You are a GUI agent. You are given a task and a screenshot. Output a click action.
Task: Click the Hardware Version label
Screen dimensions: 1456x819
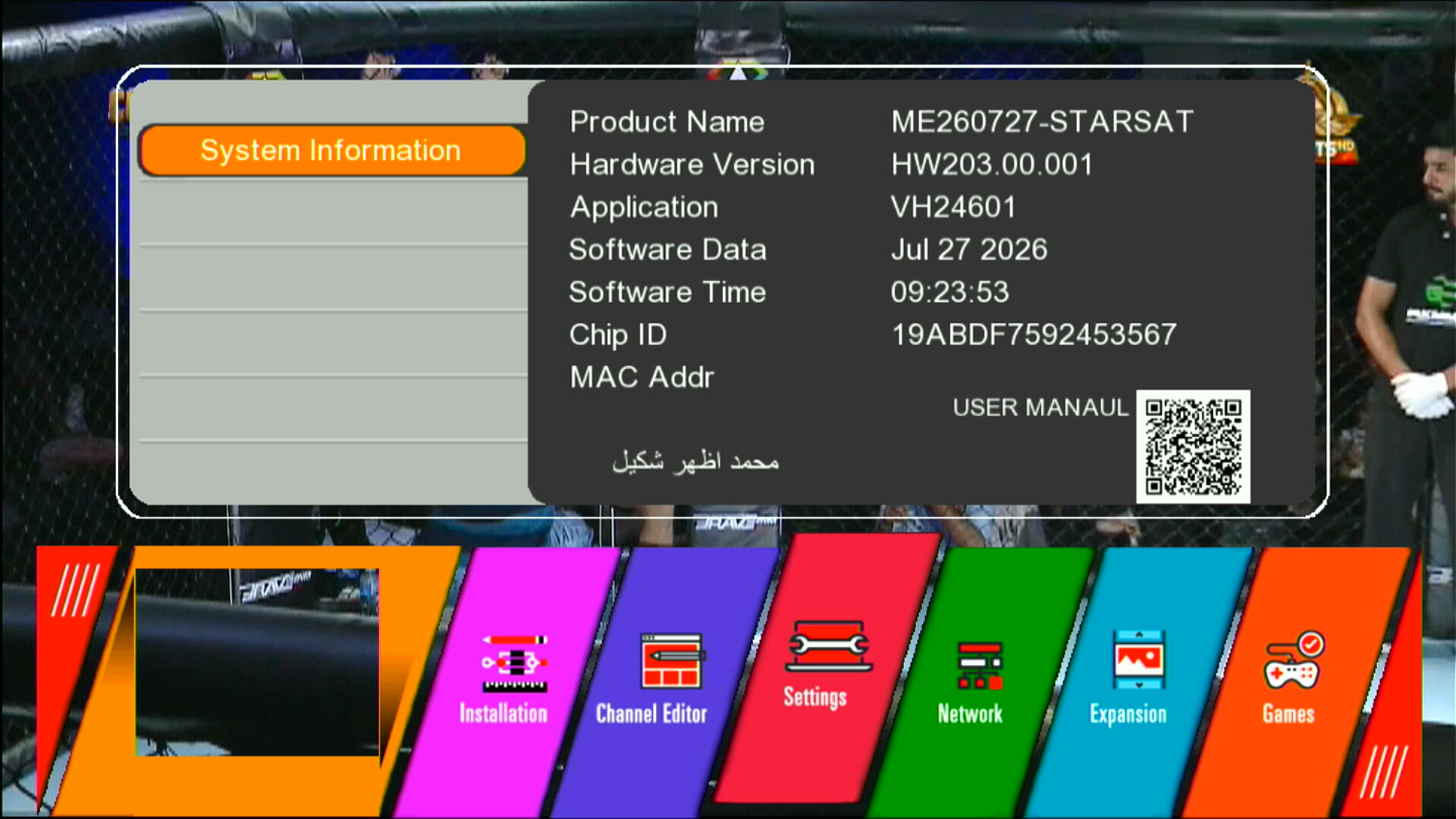tap(692, 165)
